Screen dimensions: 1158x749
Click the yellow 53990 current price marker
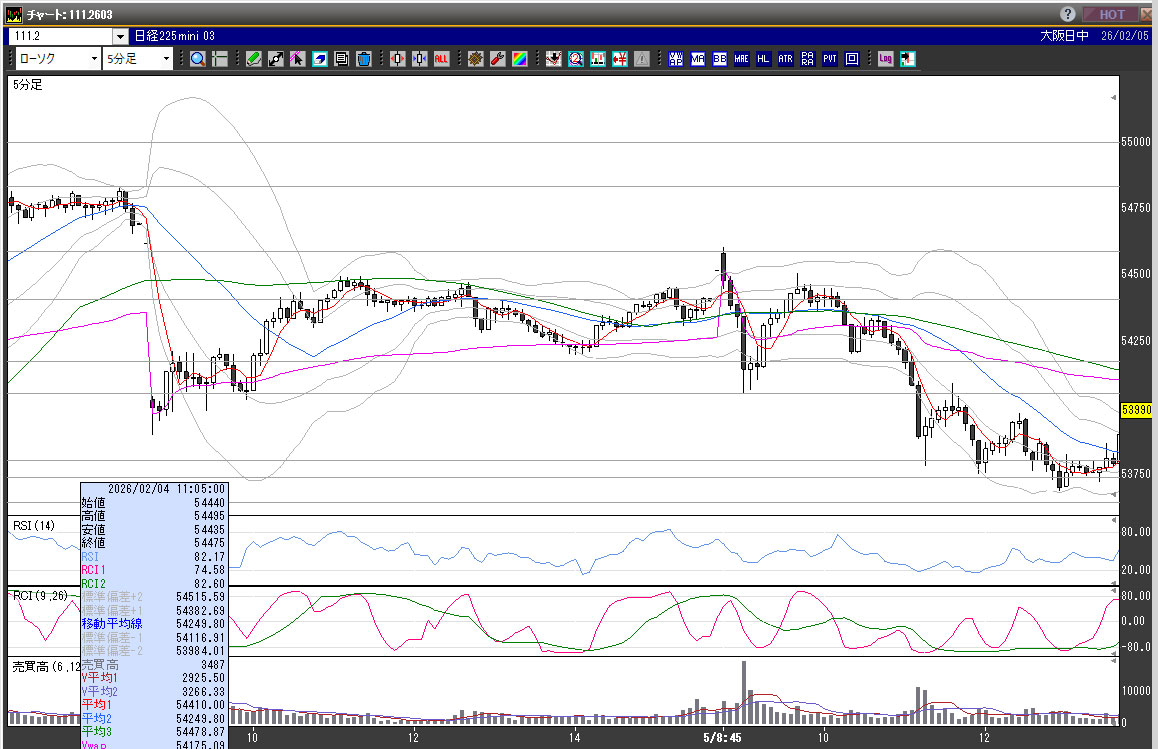pos(1137,410)
